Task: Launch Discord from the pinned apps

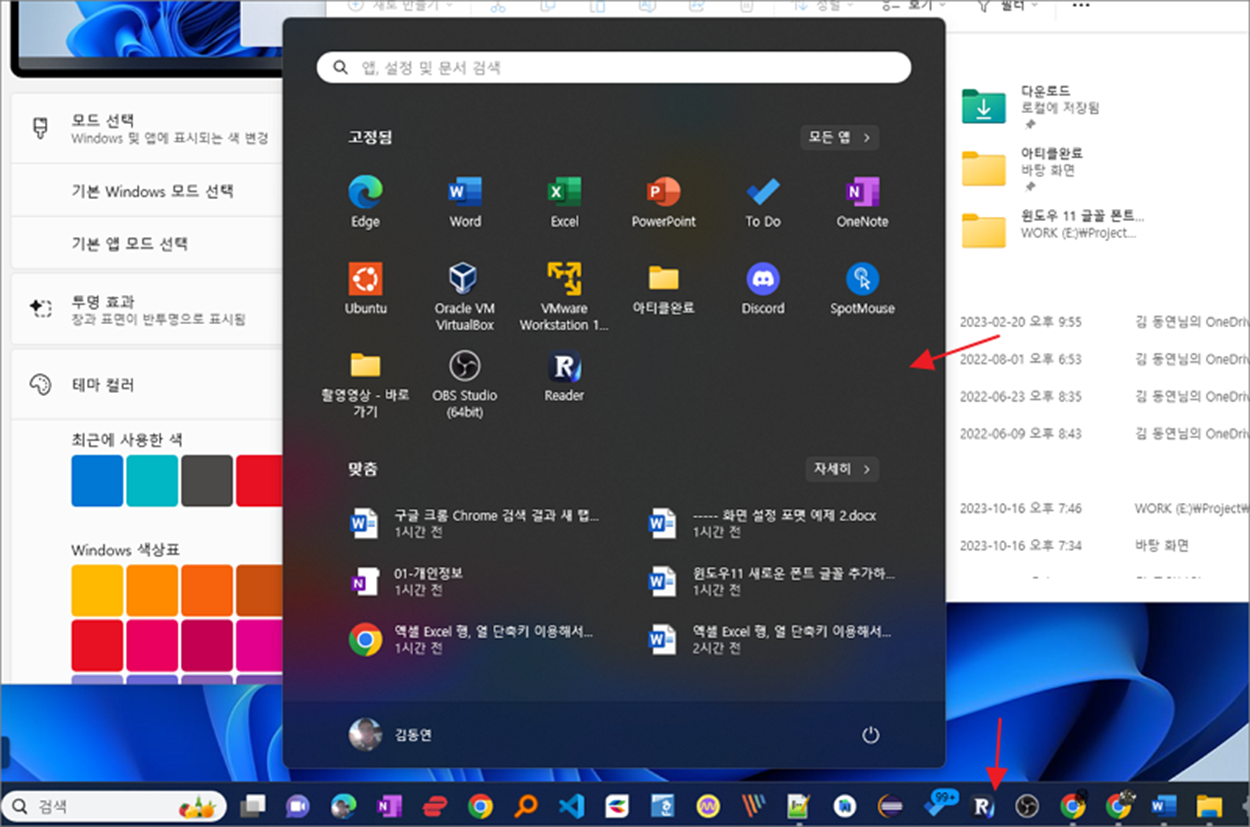Action: point(763,288)
